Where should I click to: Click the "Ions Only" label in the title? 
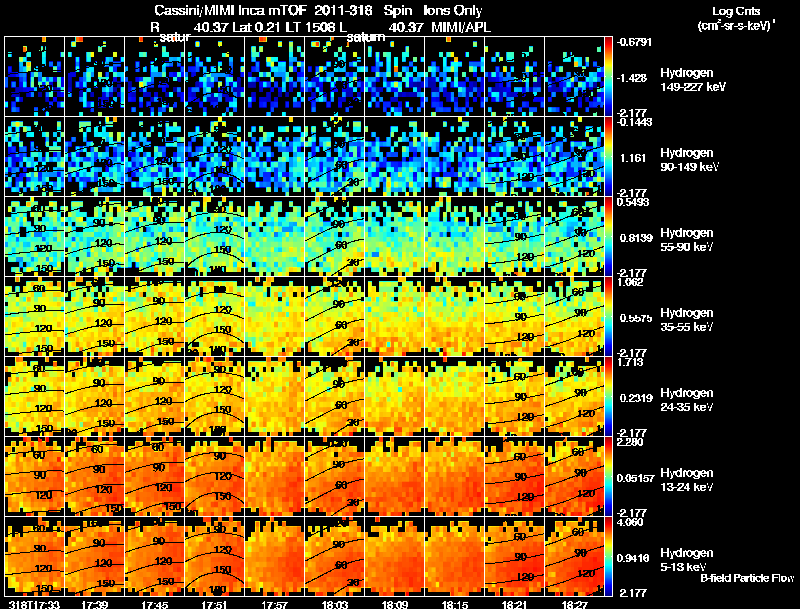tap(453, 10)
